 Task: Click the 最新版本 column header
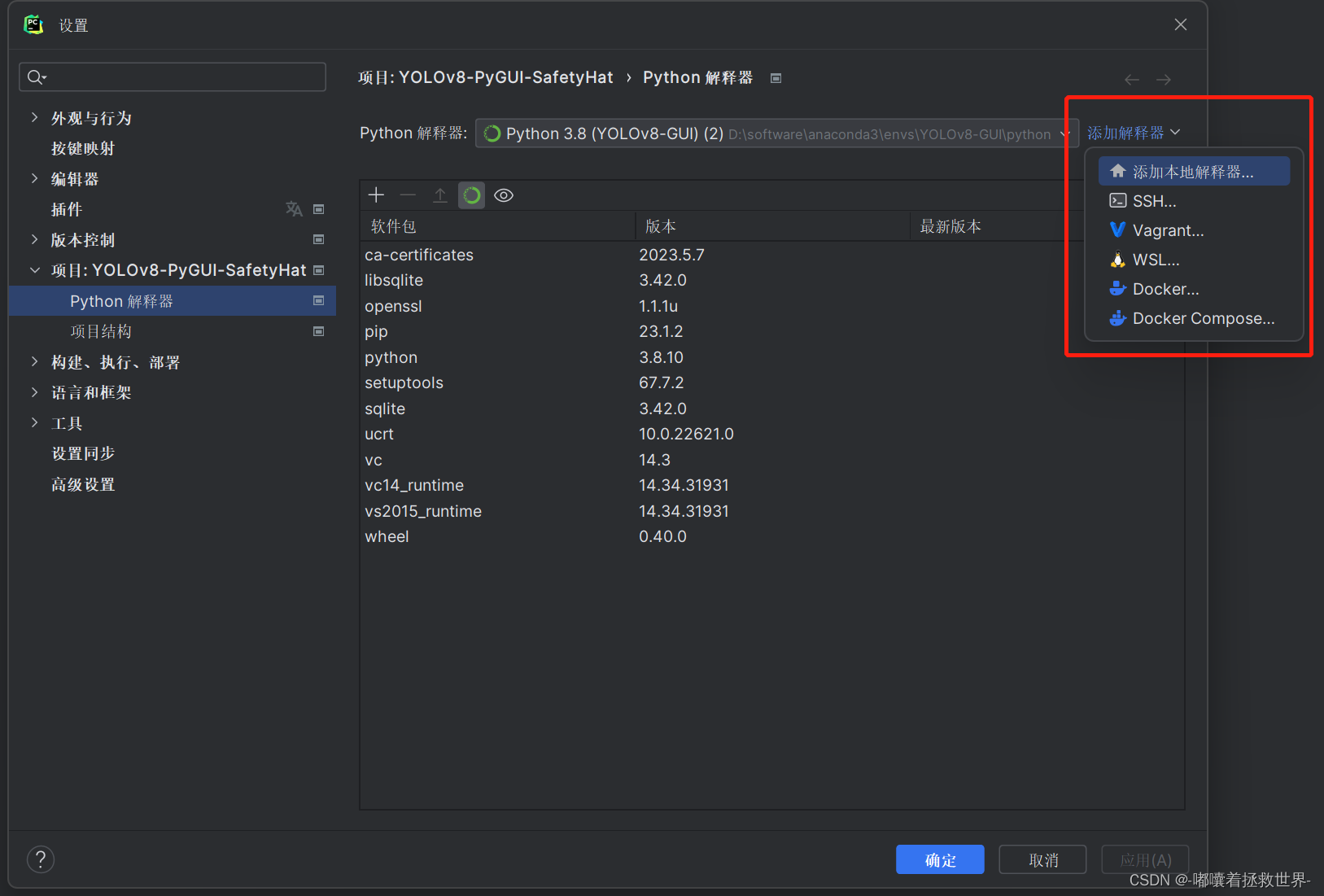pos(1047,226)
